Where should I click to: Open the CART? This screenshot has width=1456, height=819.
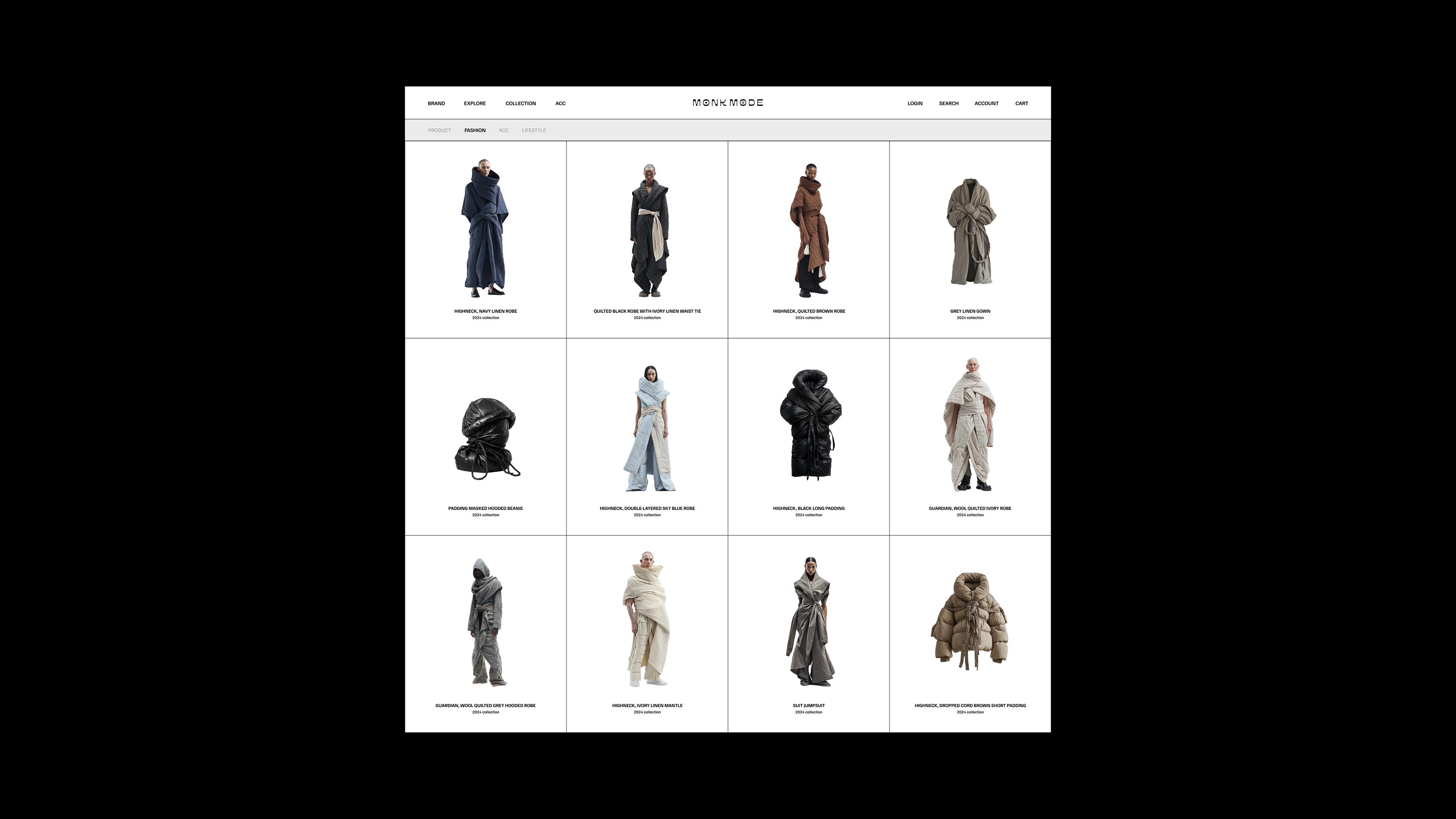[1021, 104]
